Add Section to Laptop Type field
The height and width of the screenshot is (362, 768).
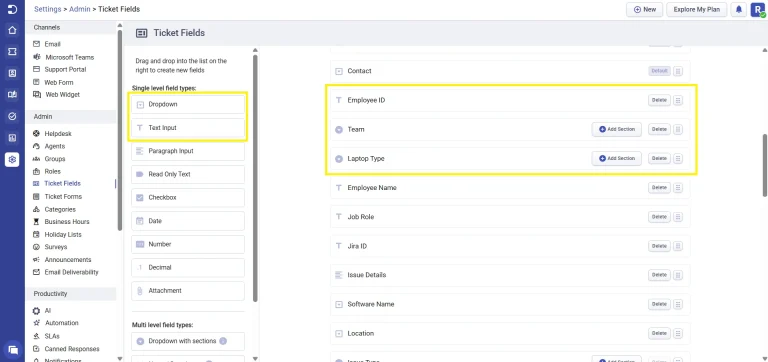(617, 159)
